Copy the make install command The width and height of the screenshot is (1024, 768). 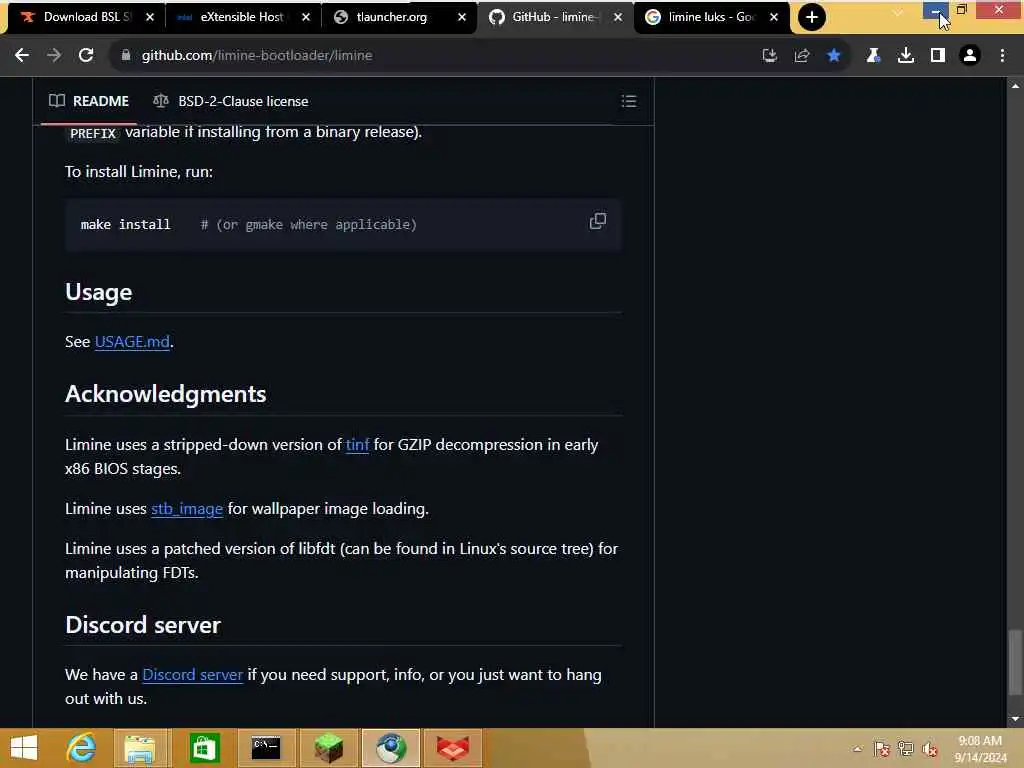coord(598,221)
